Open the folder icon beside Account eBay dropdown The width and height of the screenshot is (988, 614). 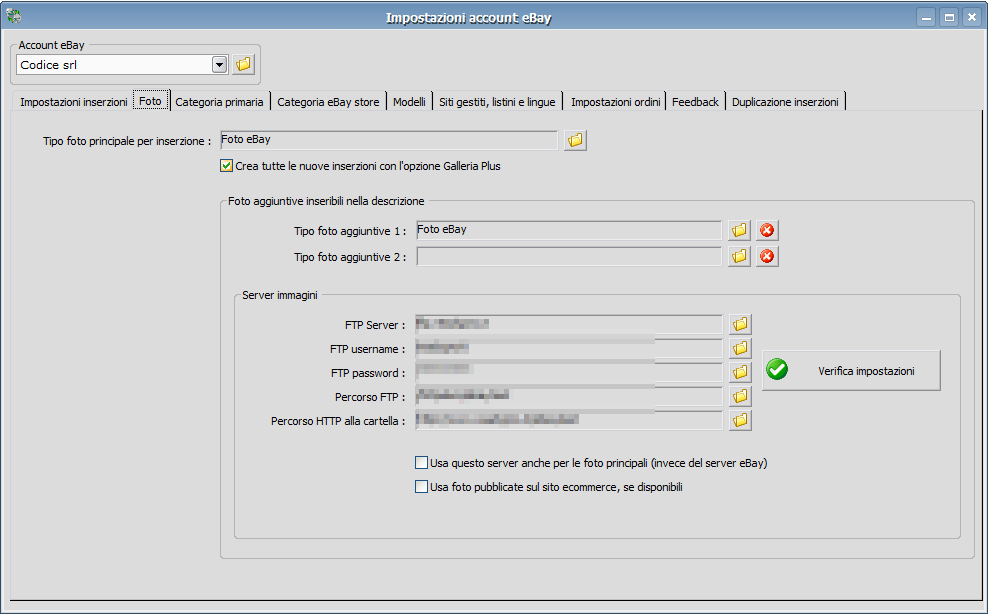click(243, 64)
